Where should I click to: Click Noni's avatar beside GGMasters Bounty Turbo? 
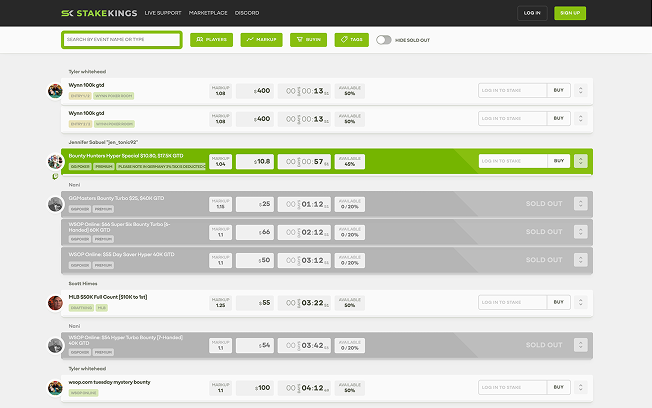(55, 204)
